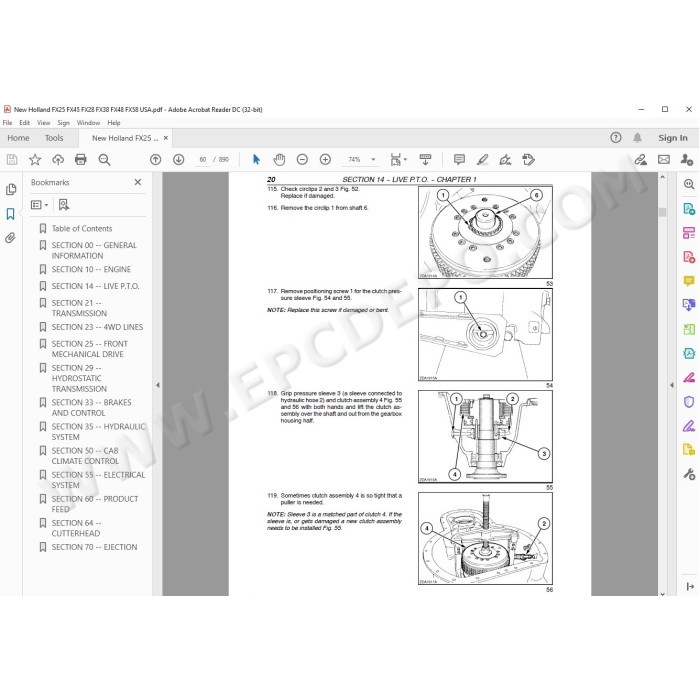The width and height of the screenshot is (700, 700).
Task: Select the Highlight text pen icon
Action: (x=482, y=159)
